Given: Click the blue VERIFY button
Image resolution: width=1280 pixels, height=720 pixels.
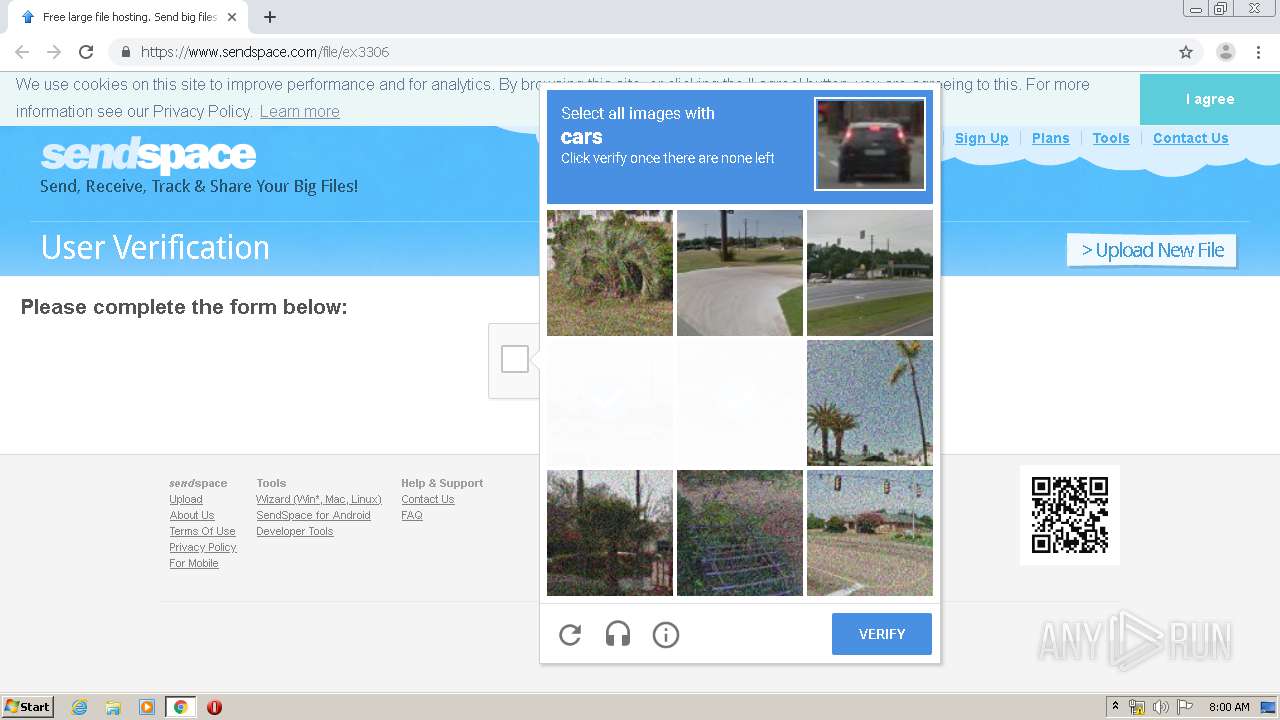Looking at the screenshot, I should pos(882,634).
